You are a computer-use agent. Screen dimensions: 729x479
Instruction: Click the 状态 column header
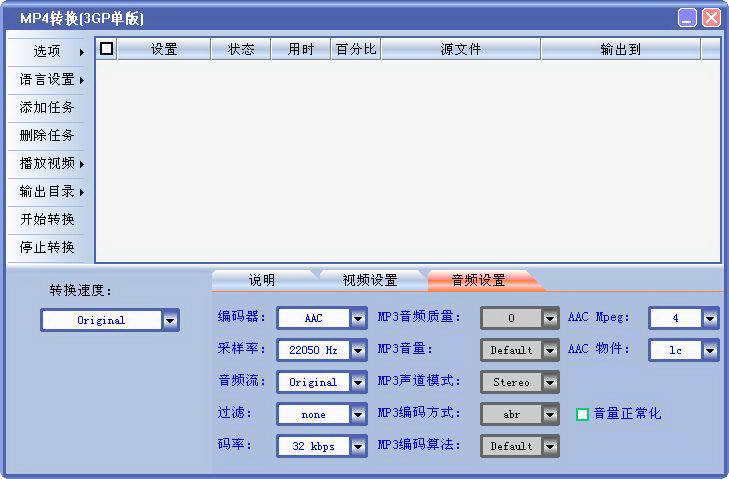coord(241,49)
